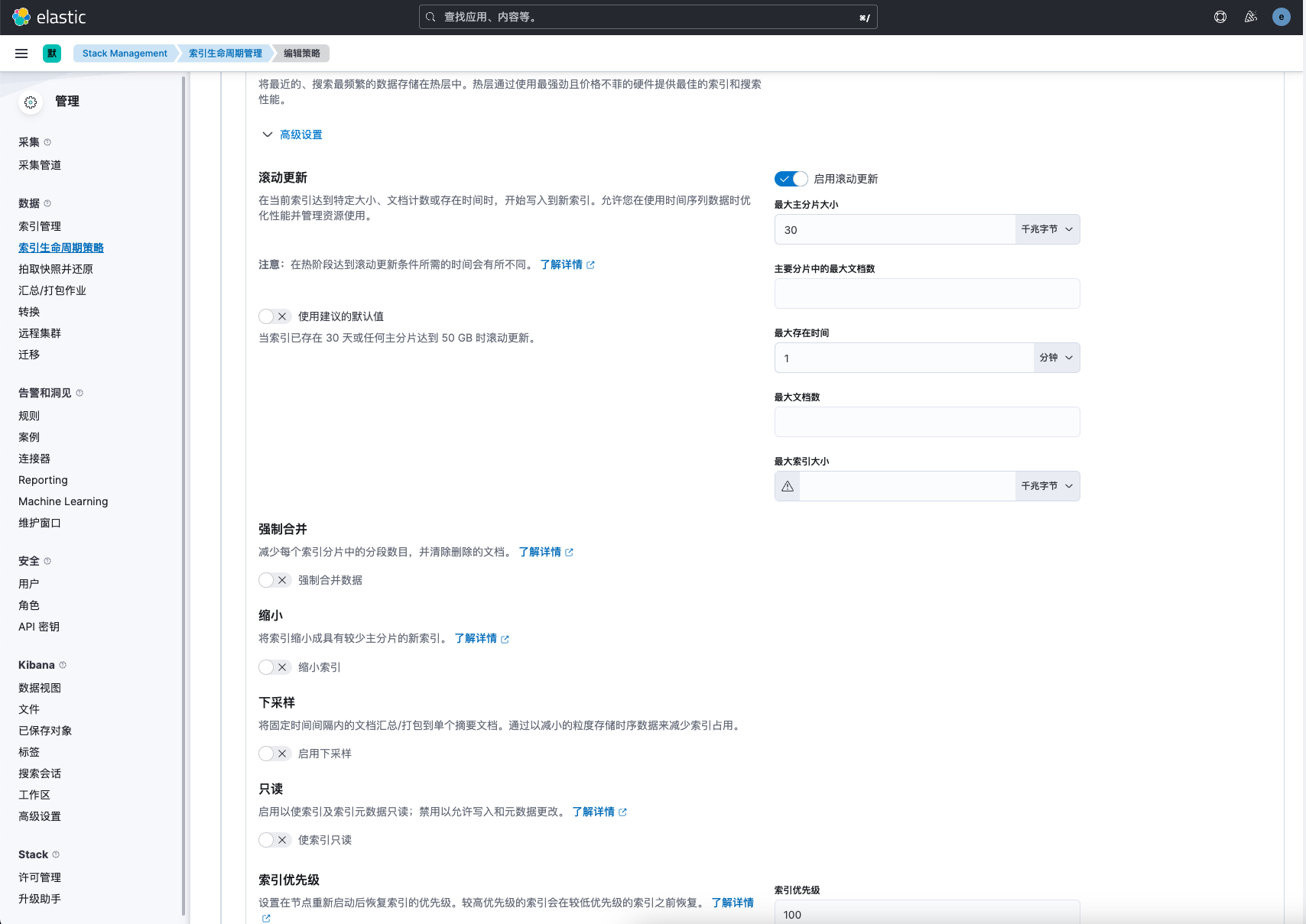Image resolution: width=1306 pixels, height=924 pixels.
Task: Click 了解详情 link under 缩小
Action: point(476,638)
